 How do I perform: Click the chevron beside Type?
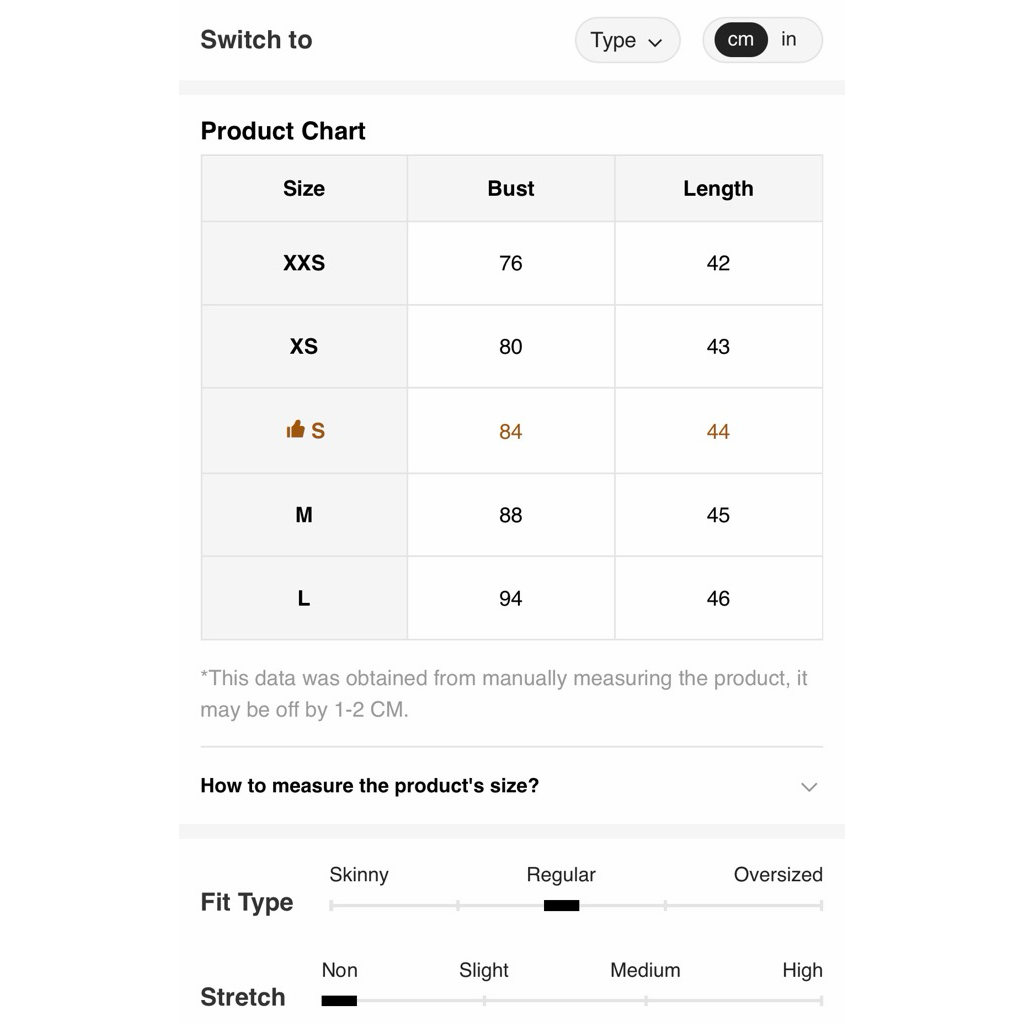(655, 43)
